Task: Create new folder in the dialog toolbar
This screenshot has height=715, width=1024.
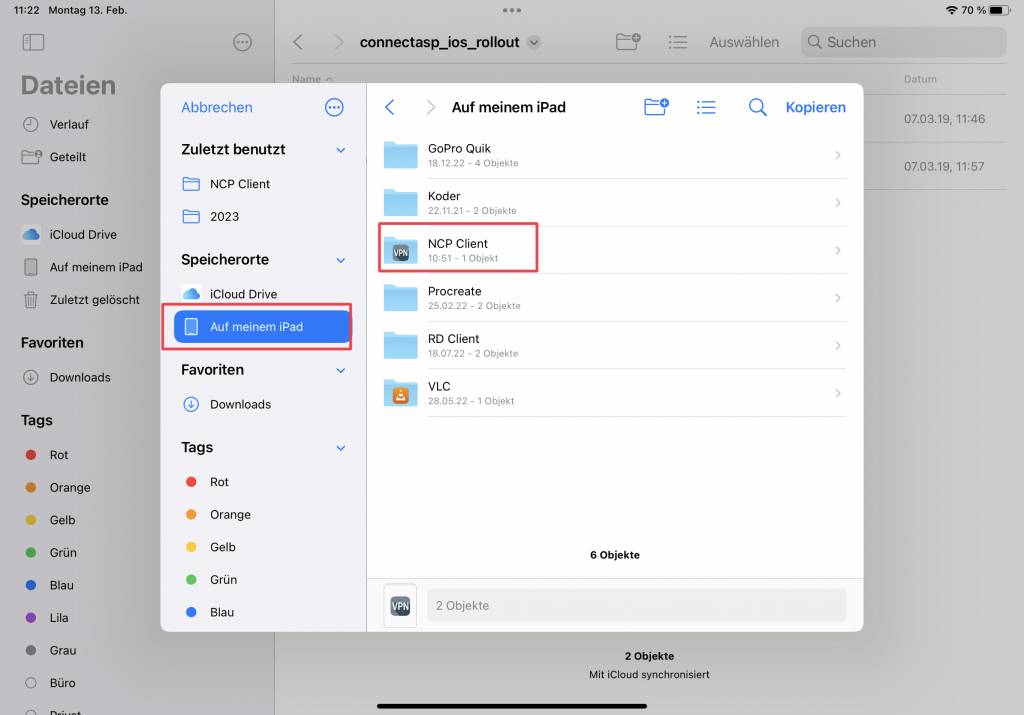Action: (x=656, y=107)
